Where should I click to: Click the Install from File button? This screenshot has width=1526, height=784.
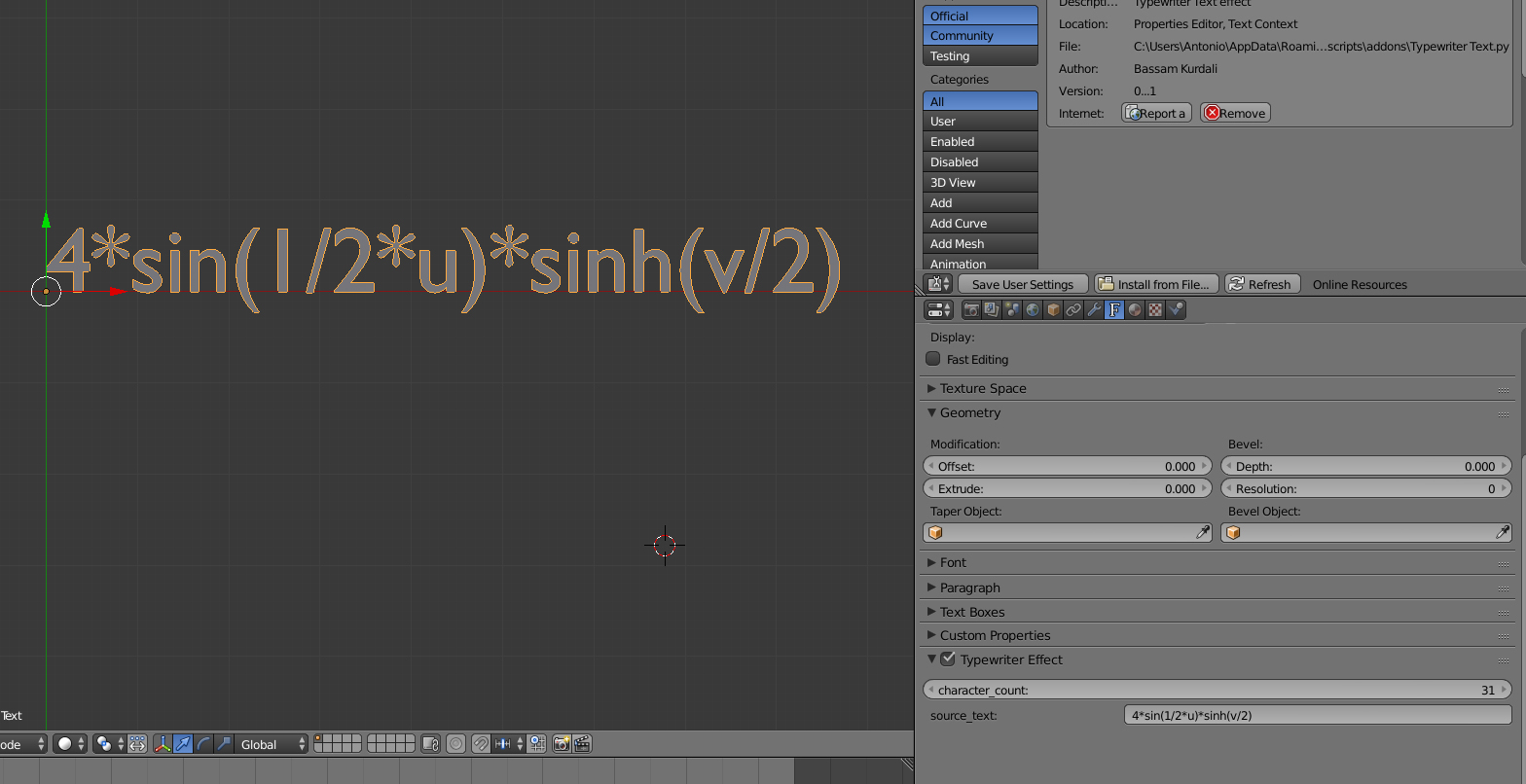click(x=1155, y=284)
